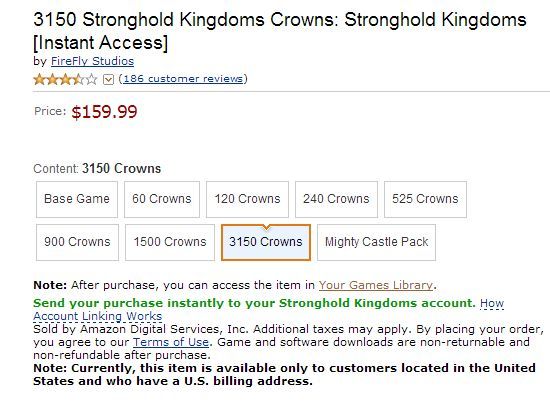Click the $159.99 price text
Image resolution: width=550 pixels, height=418 pixels.
tap(104, 112)
